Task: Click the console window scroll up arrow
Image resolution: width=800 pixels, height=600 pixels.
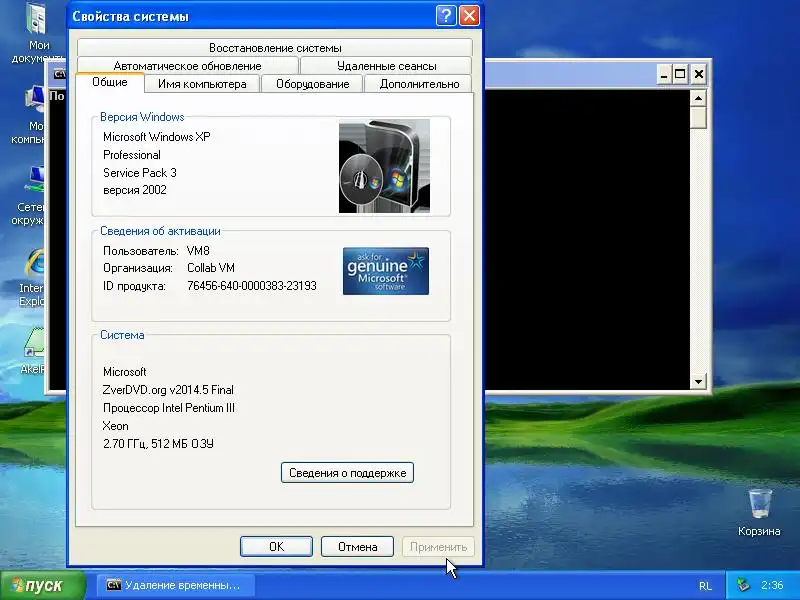Action: [x=698, y=98]
